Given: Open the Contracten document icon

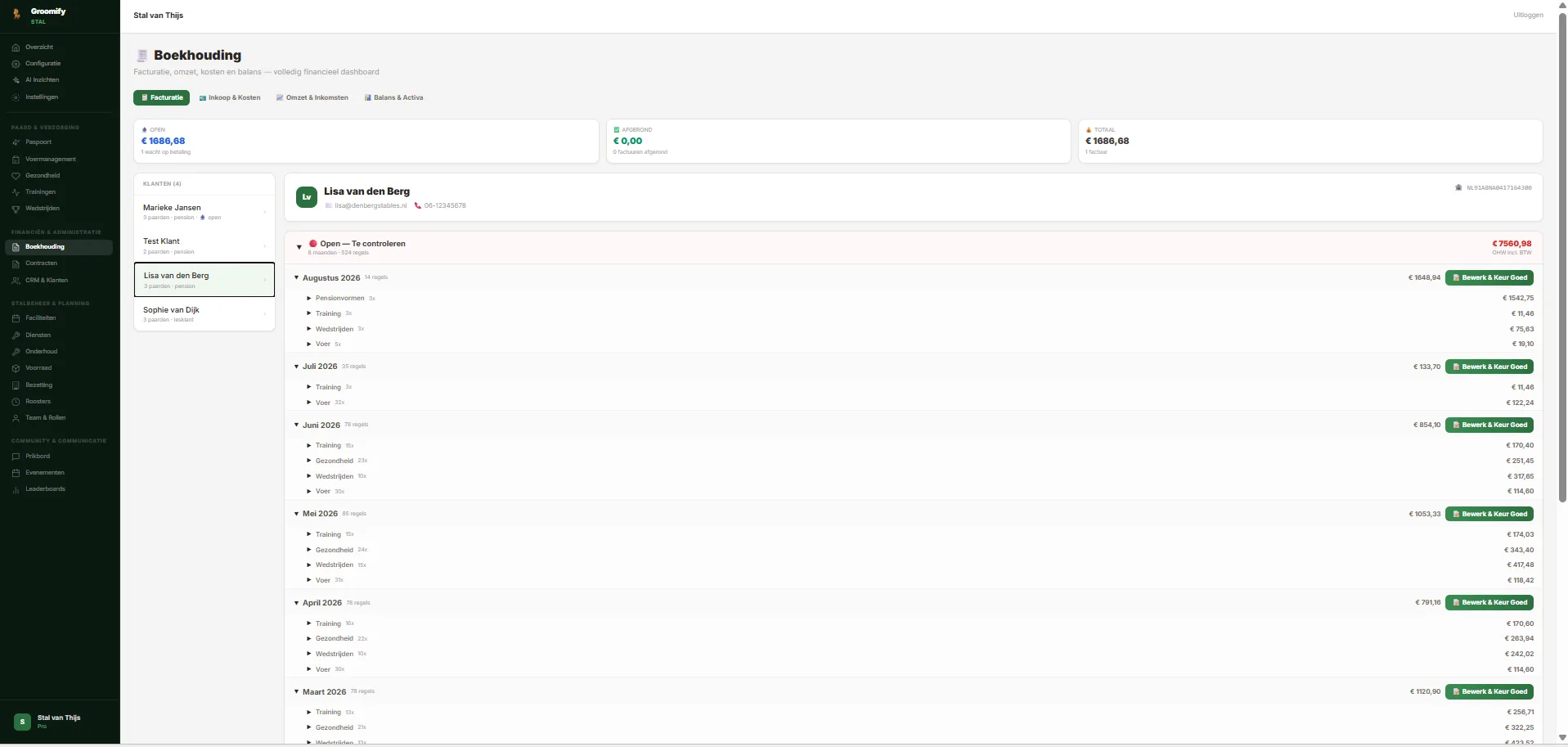Looking at the screenshot, I should (x=16, y=263).
